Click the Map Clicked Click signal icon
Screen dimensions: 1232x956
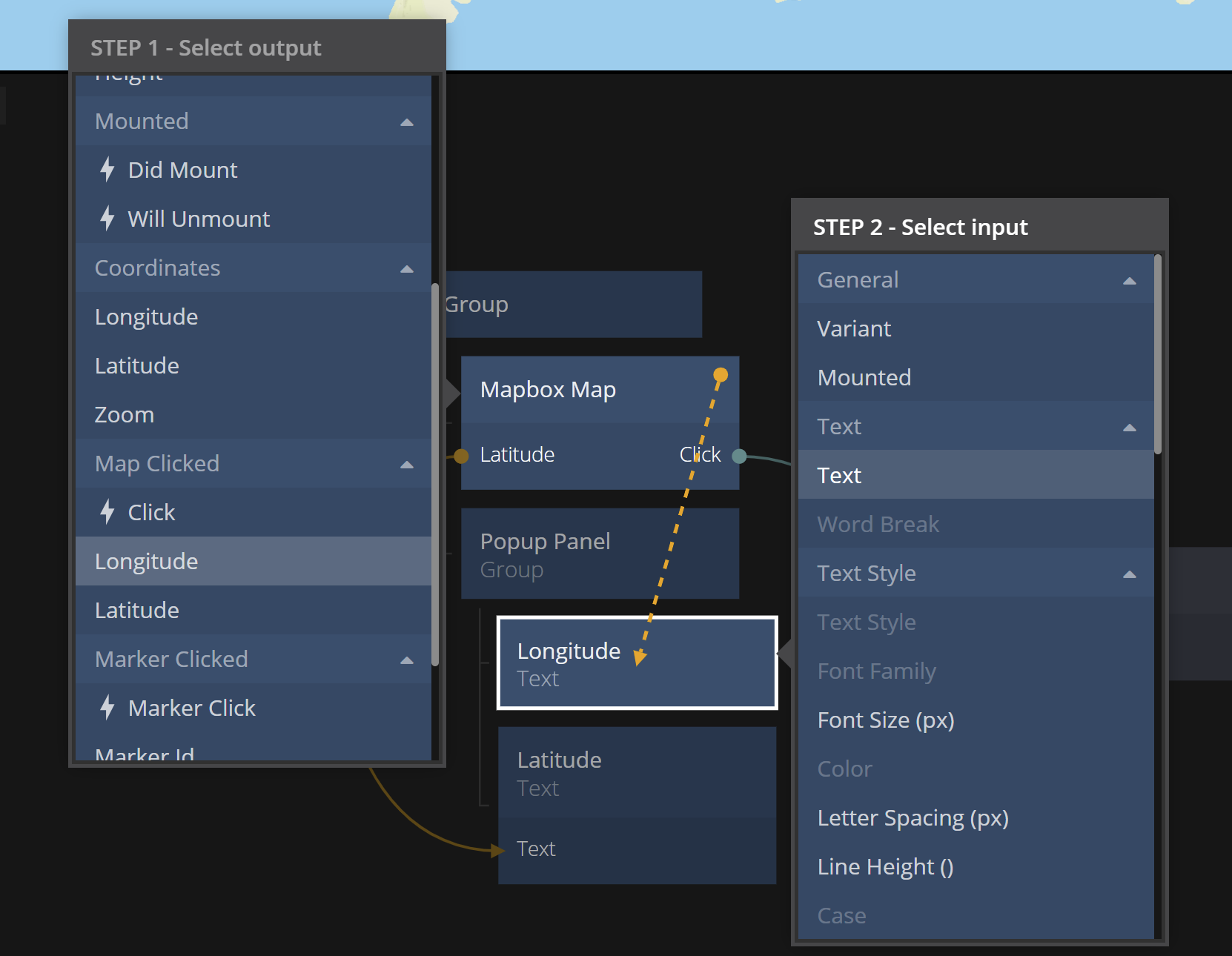coord(107,512)
